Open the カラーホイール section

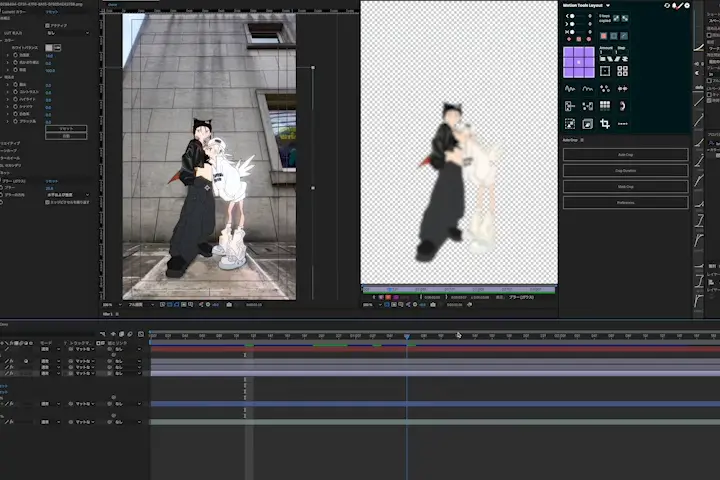tap(9, 158)
